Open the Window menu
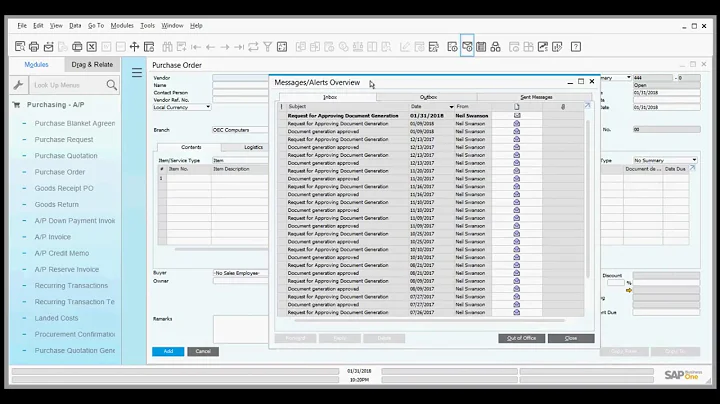The height and width of the screenshot is (404, 720). pos(172,26)
